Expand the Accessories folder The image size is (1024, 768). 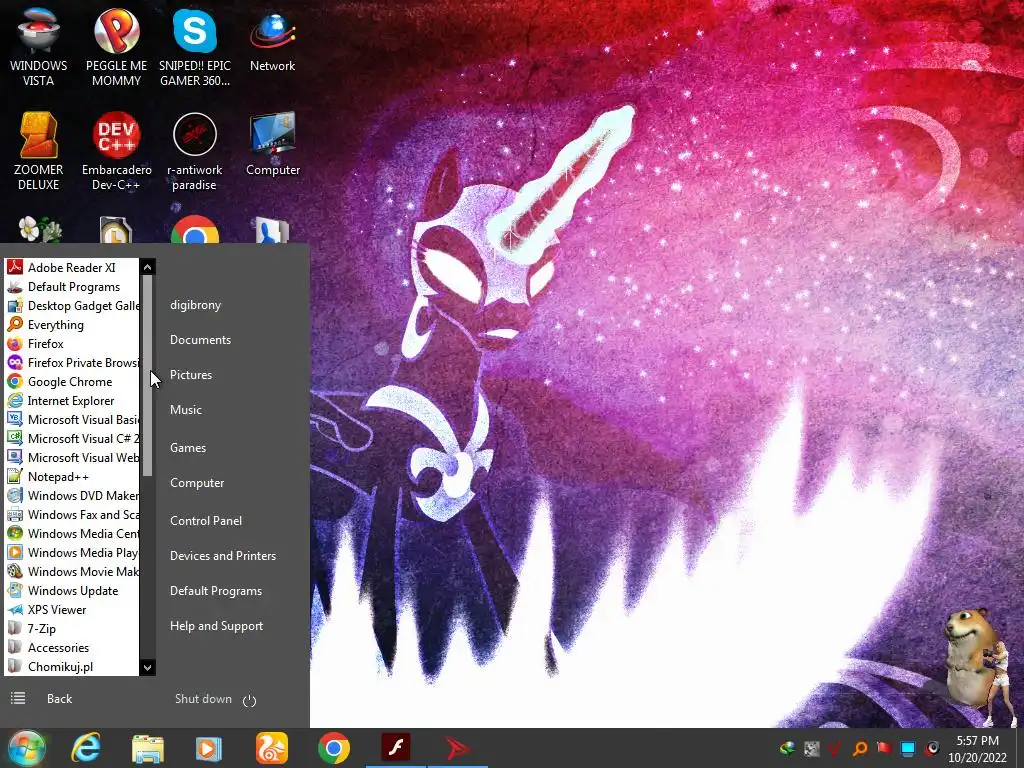[x=72, y=647]
